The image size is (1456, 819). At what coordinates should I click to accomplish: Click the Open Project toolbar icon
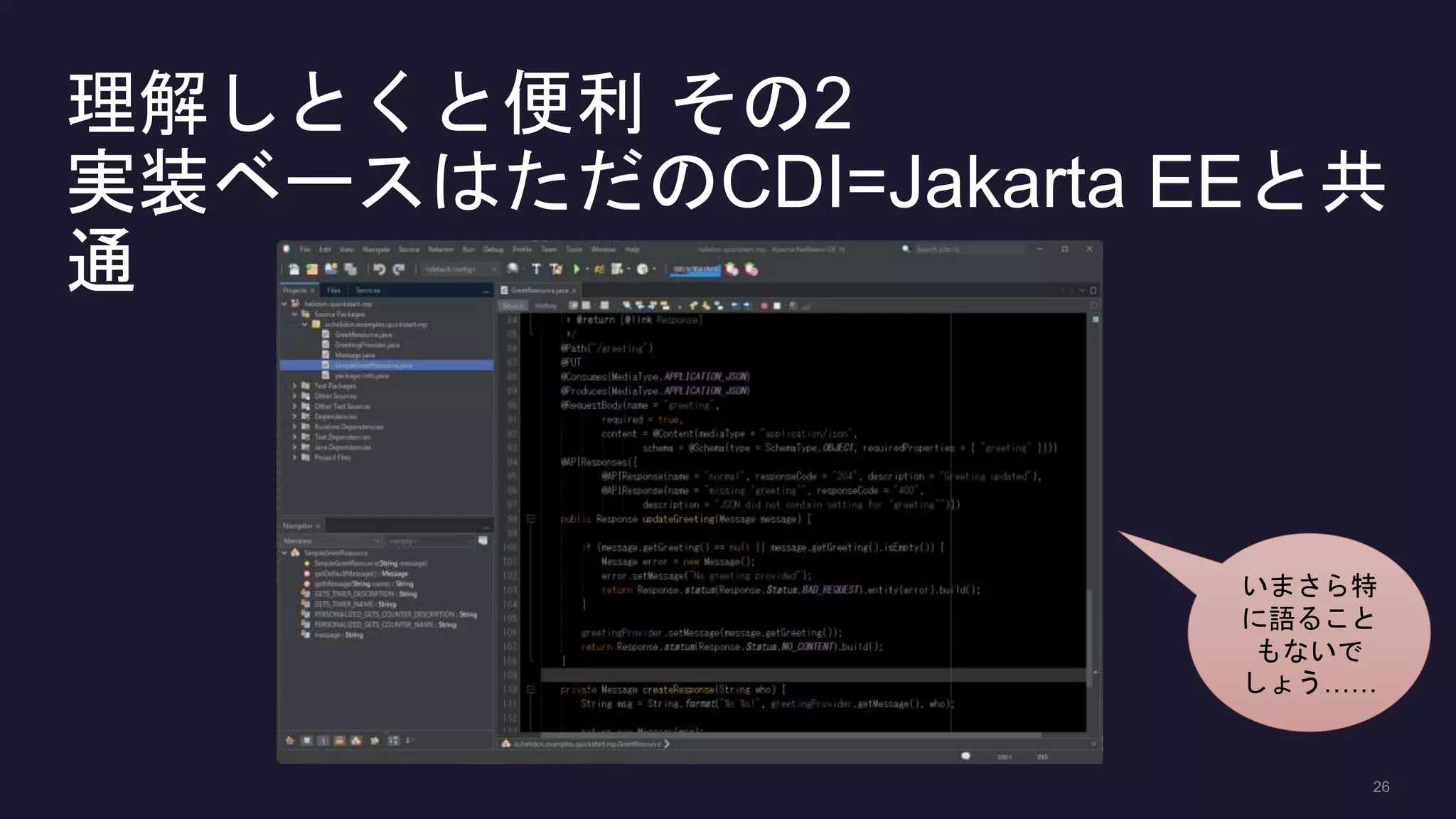331,269
